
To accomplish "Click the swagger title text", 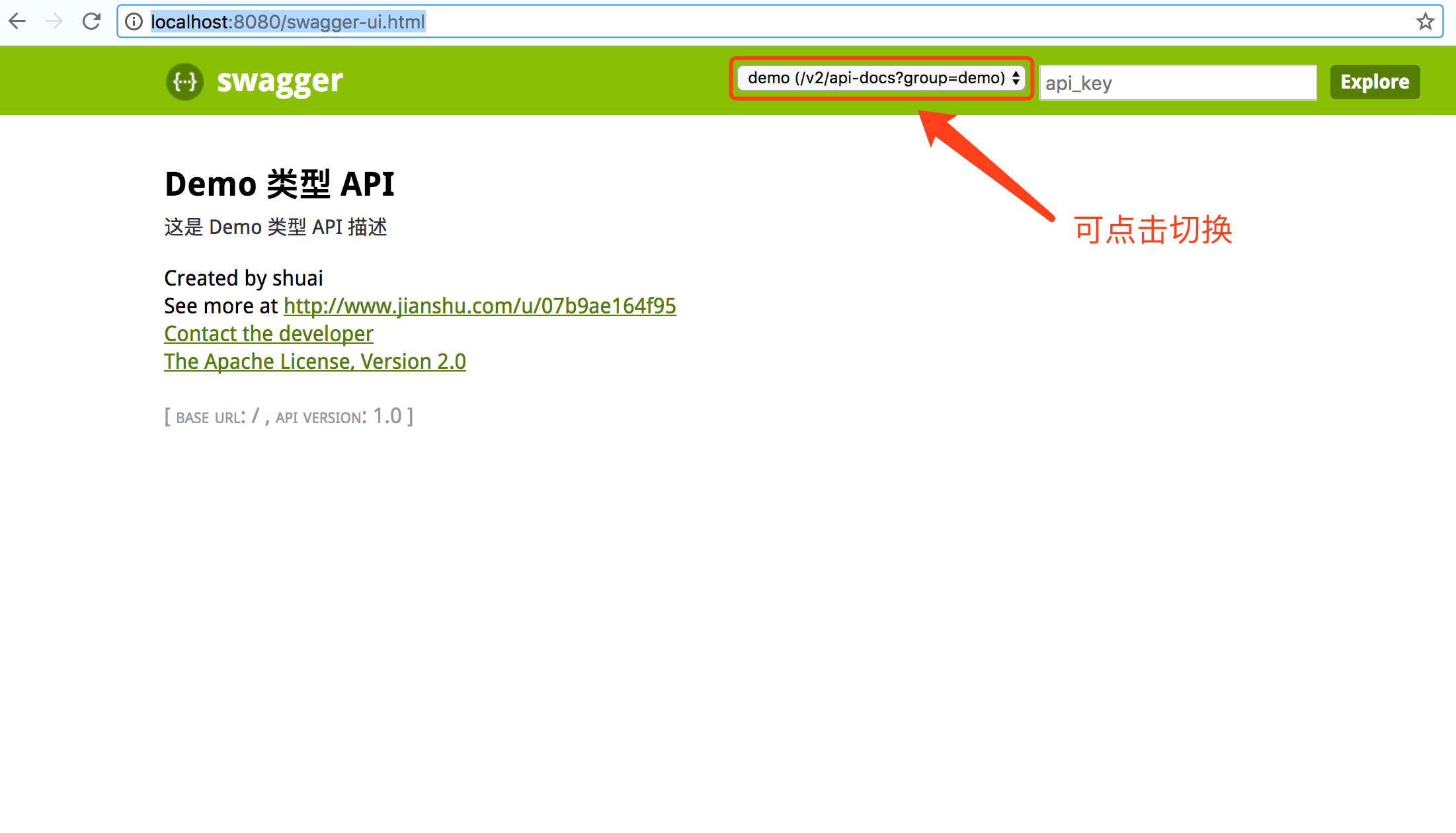I will [x=280, y=81].
